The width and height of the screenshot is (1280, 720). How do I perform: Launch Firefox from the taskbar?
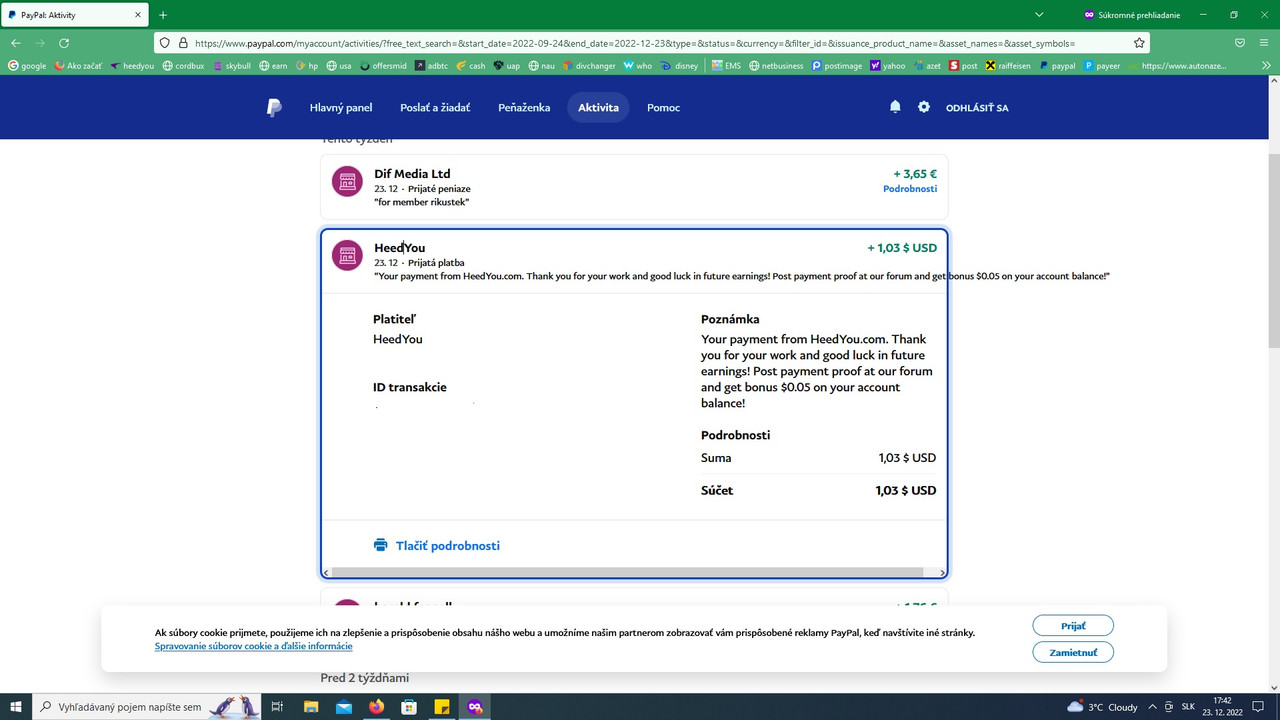pos(376,706)
